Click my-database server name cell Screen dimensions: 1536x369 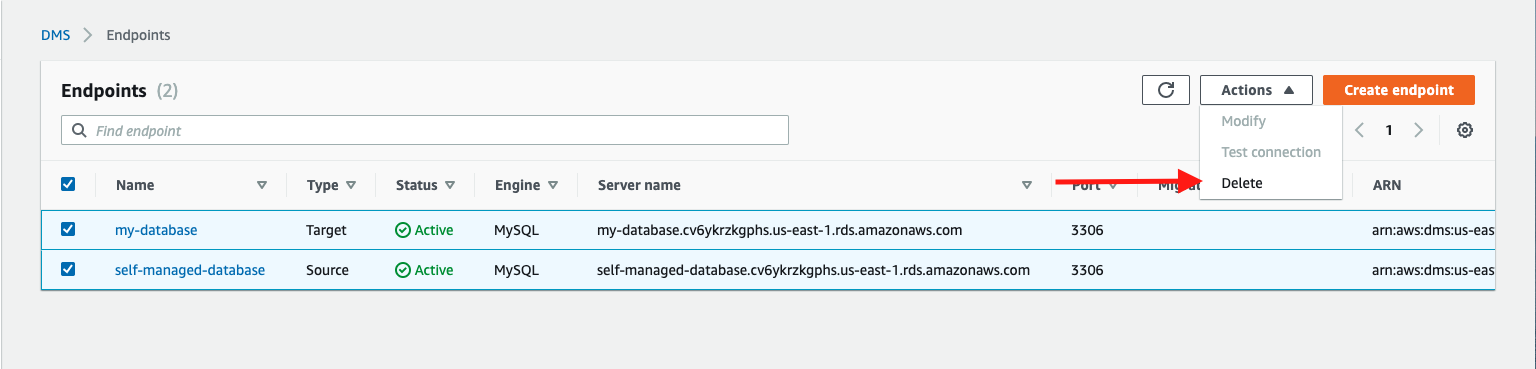click(x=779, y=230)
